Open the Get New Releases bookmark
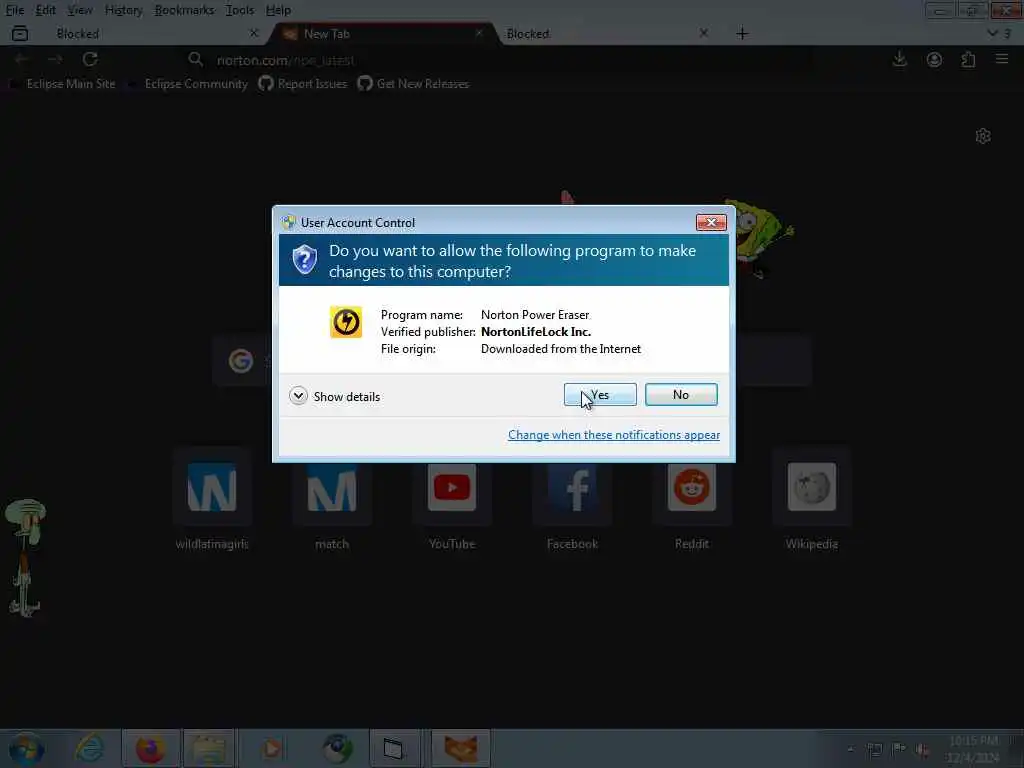 click(413, 84)
